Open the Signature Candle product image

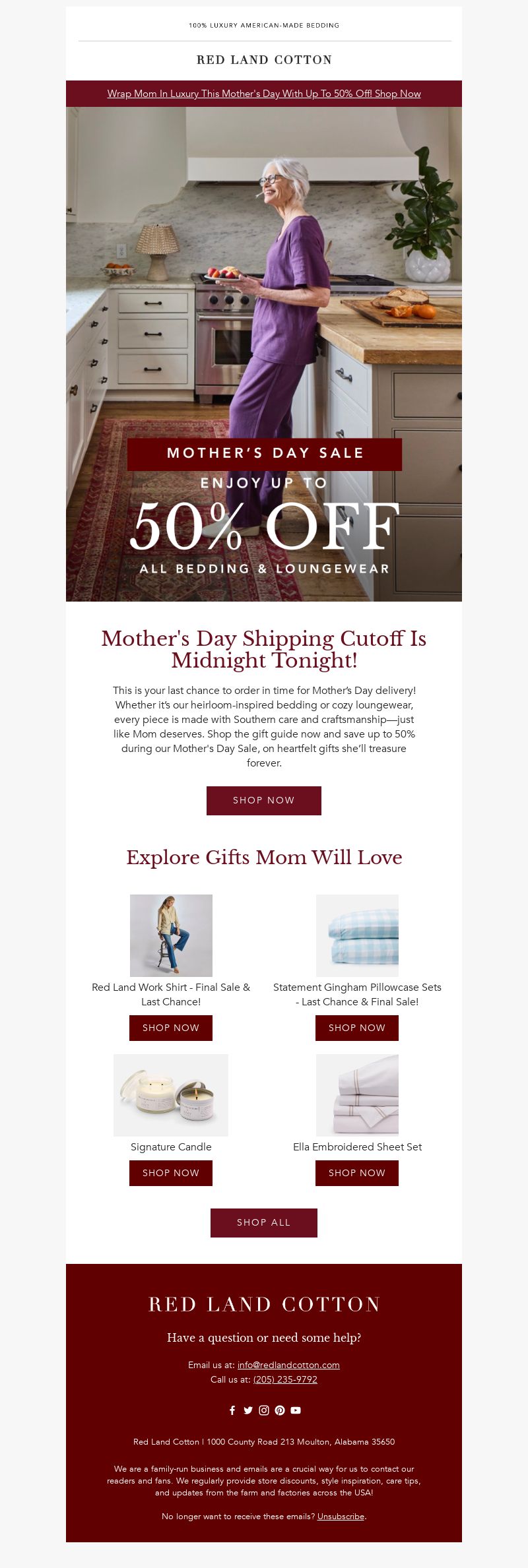(x=171, y=1095)
